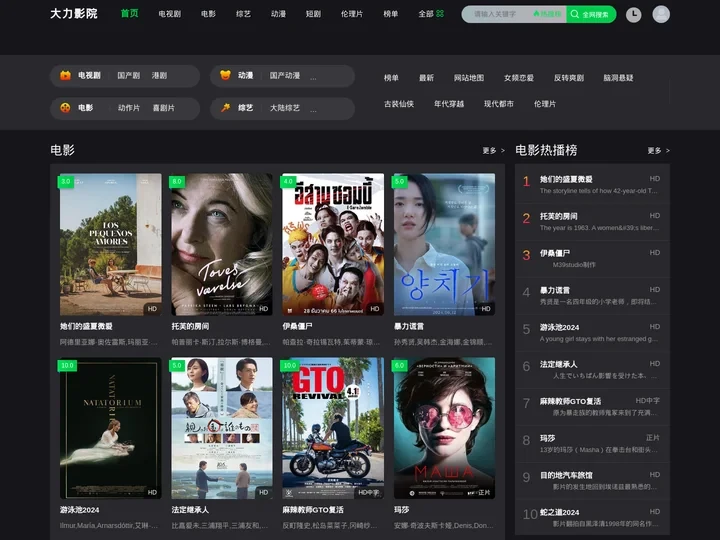This screenshot has height=540, width=720.
Task: Click the 综艺 category party icon
Action: 225,108
